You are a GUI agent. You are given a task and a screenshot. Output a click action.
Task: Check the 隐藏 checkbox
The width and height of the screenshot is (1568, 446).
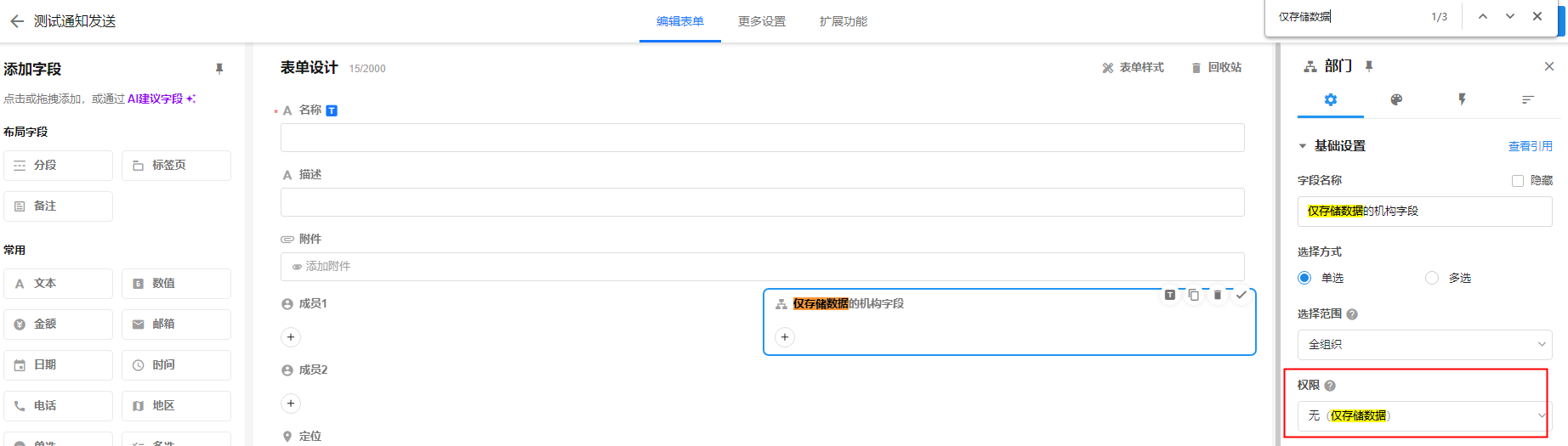(x=1518, y=180)
